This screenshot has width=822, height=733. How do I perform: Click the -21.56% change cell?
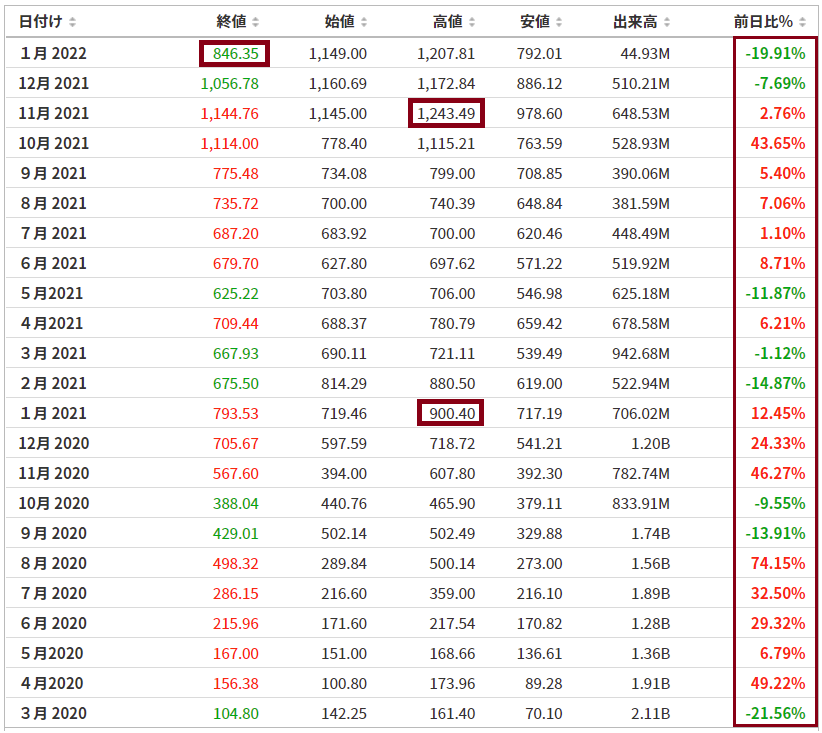click(x=775, y=713)
